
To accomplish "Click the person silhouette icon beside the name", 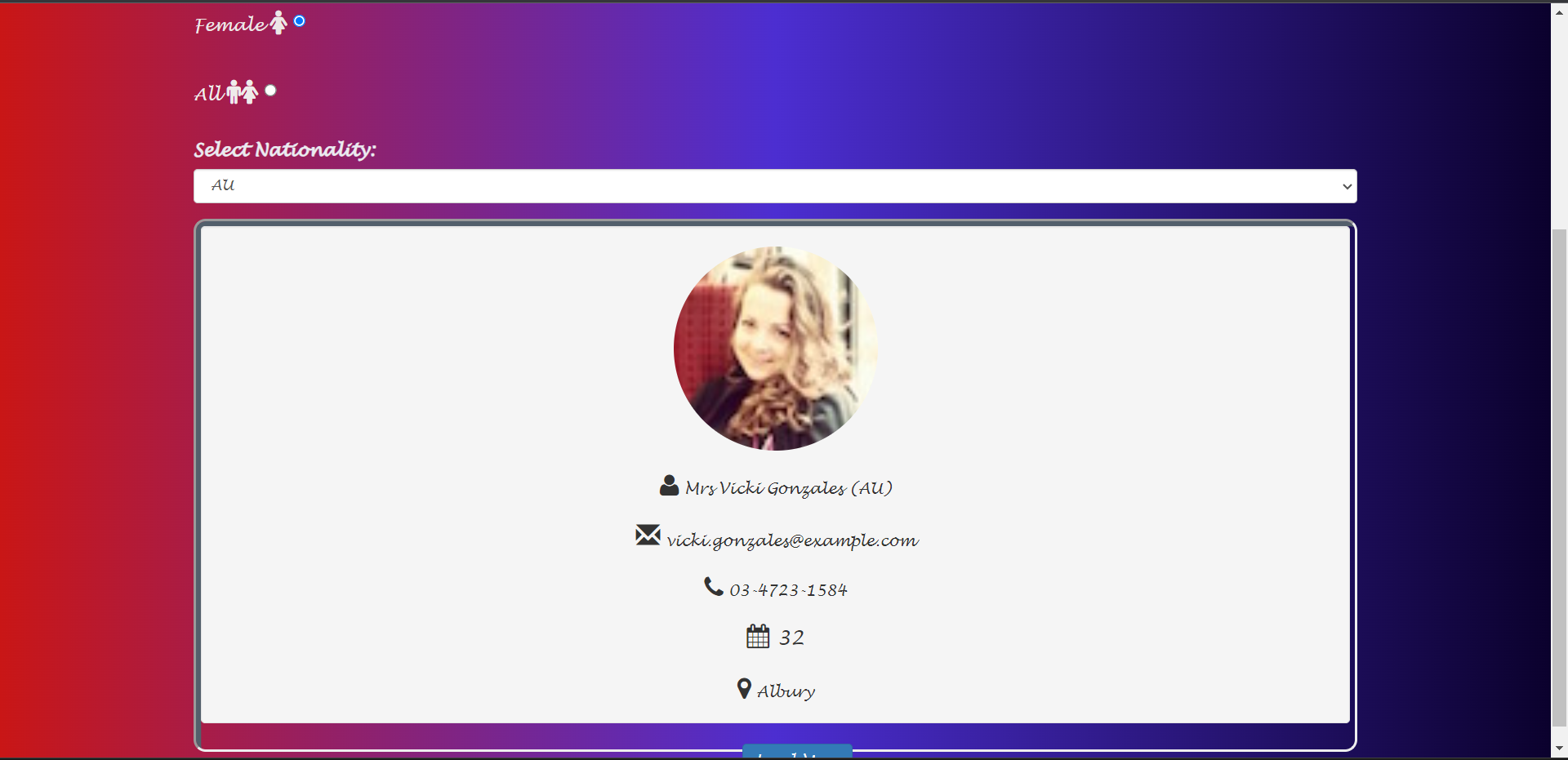I will (669, 486).
